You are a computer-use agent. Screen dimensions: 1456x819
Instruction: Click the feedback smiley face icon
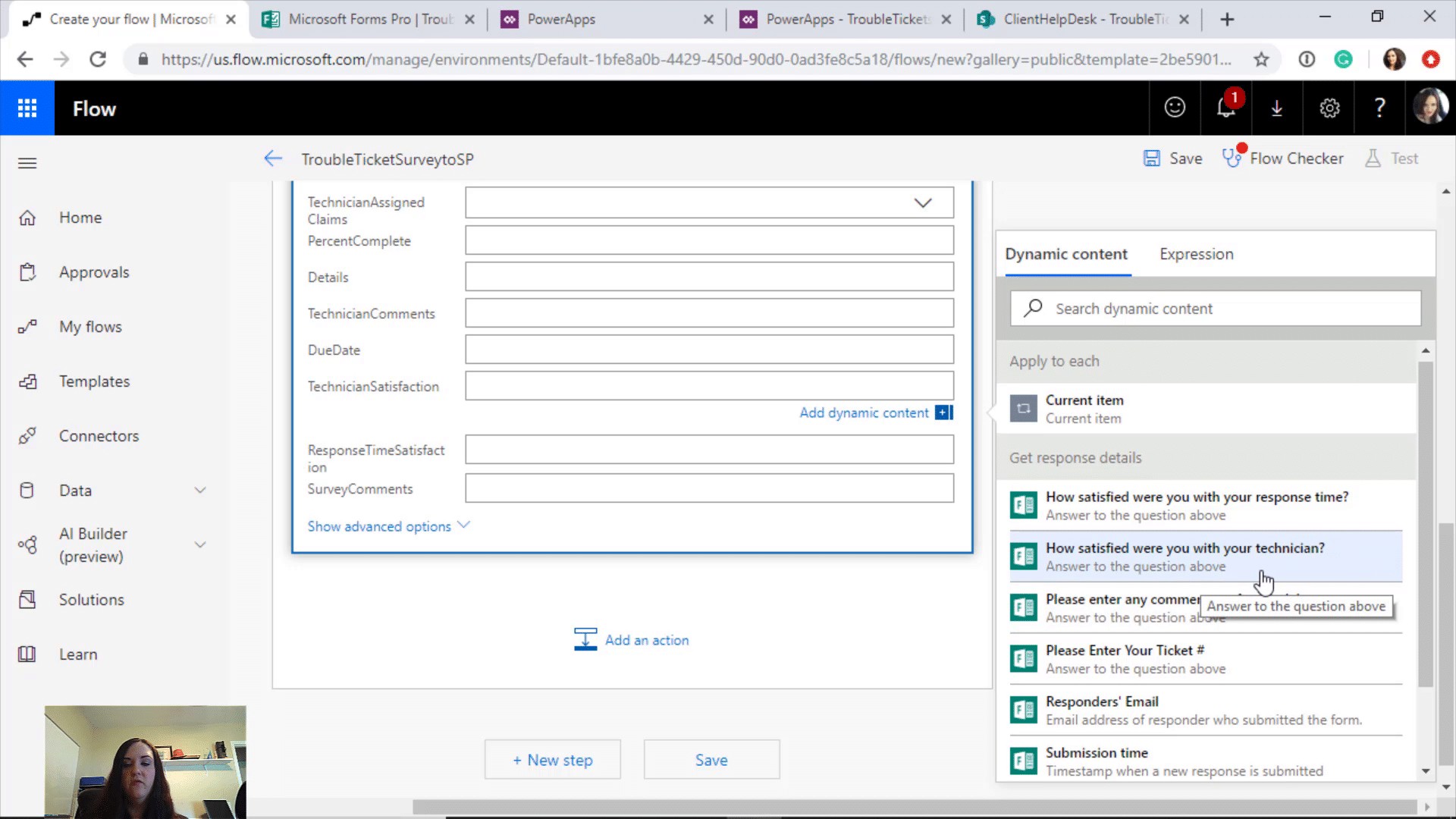tap(1175, 108)
